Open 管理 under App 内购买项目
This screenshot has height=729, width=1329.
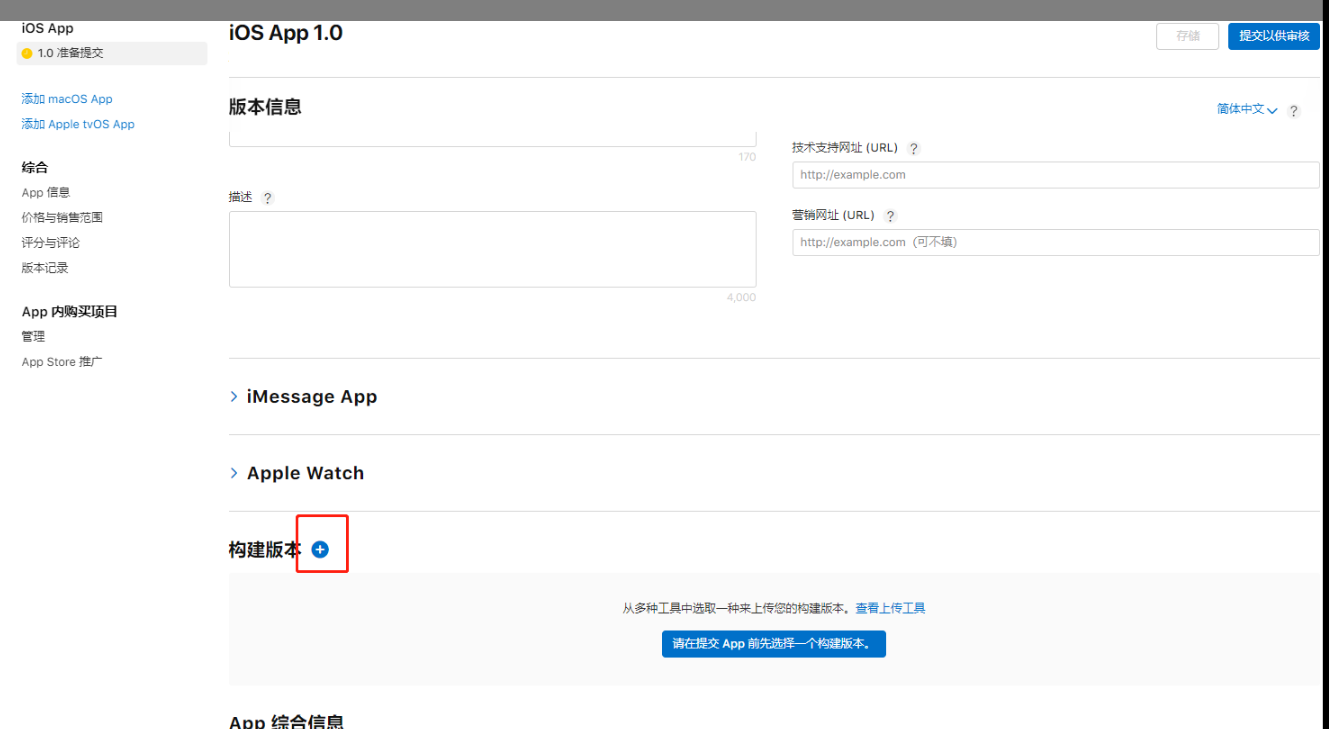click(33, 336)
